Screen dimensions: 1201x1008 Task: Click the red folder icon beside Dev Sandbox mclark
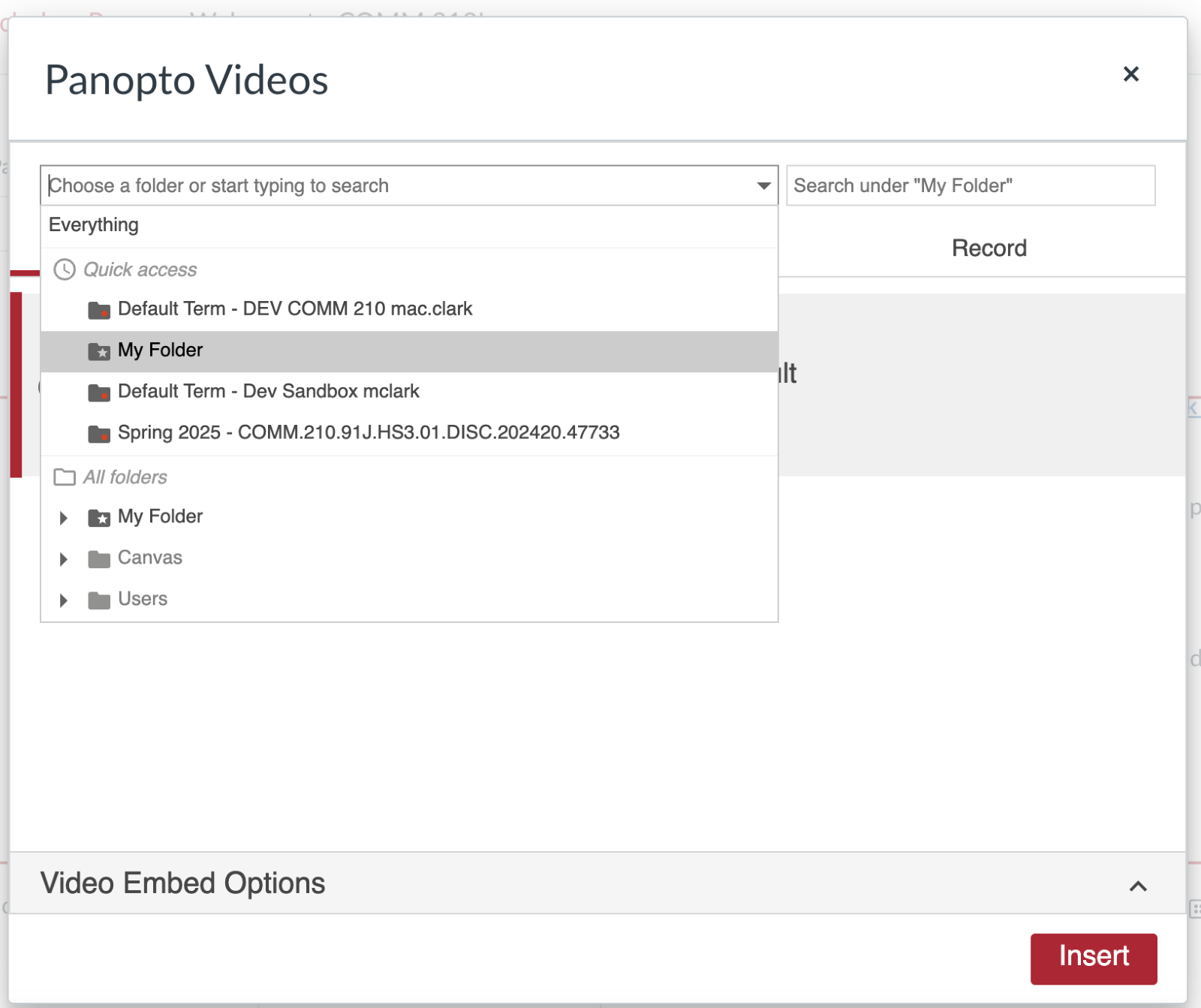101,391
